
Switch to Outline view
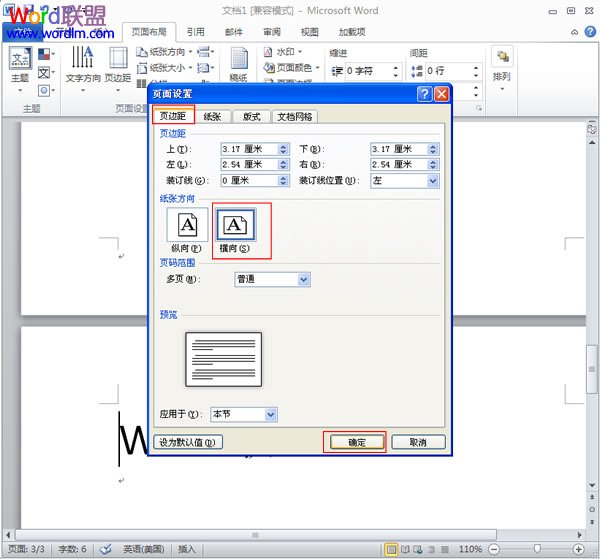tap(432, 549)
